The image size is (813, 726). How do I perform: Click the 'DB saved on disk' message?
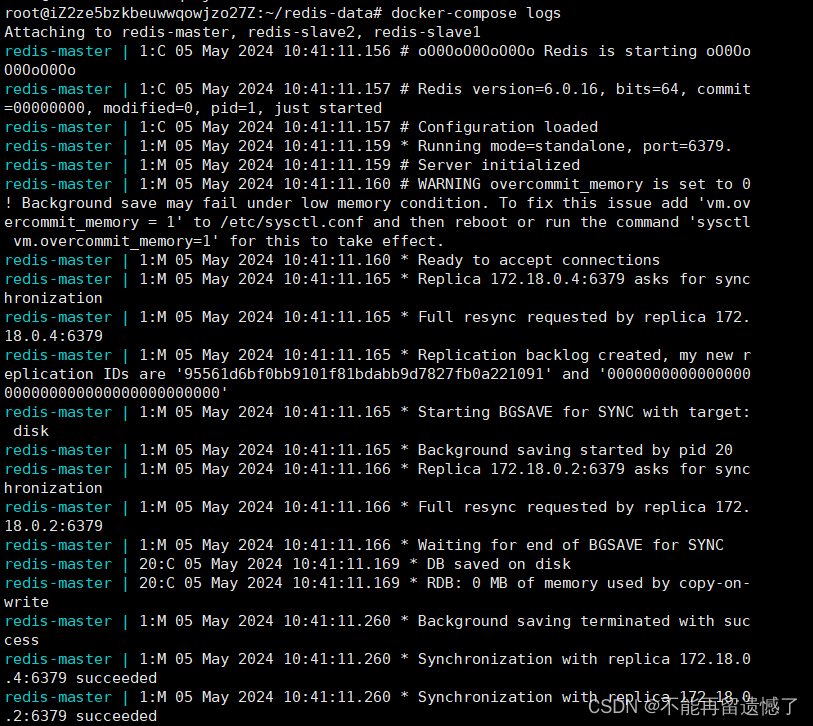(x=498, y=564)
